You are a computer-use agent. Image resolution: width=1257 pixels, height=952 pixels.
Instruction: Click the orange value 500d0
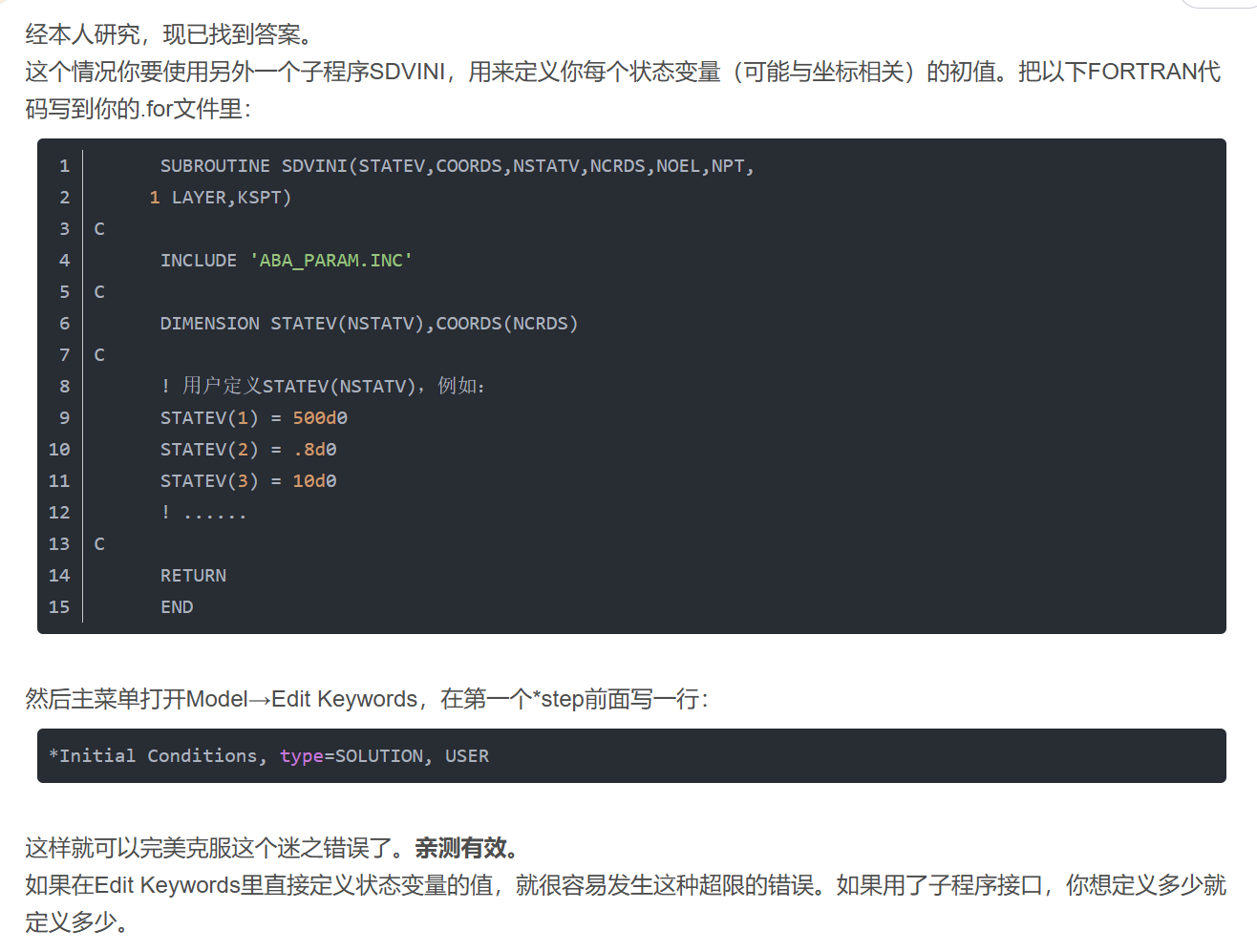320,418
